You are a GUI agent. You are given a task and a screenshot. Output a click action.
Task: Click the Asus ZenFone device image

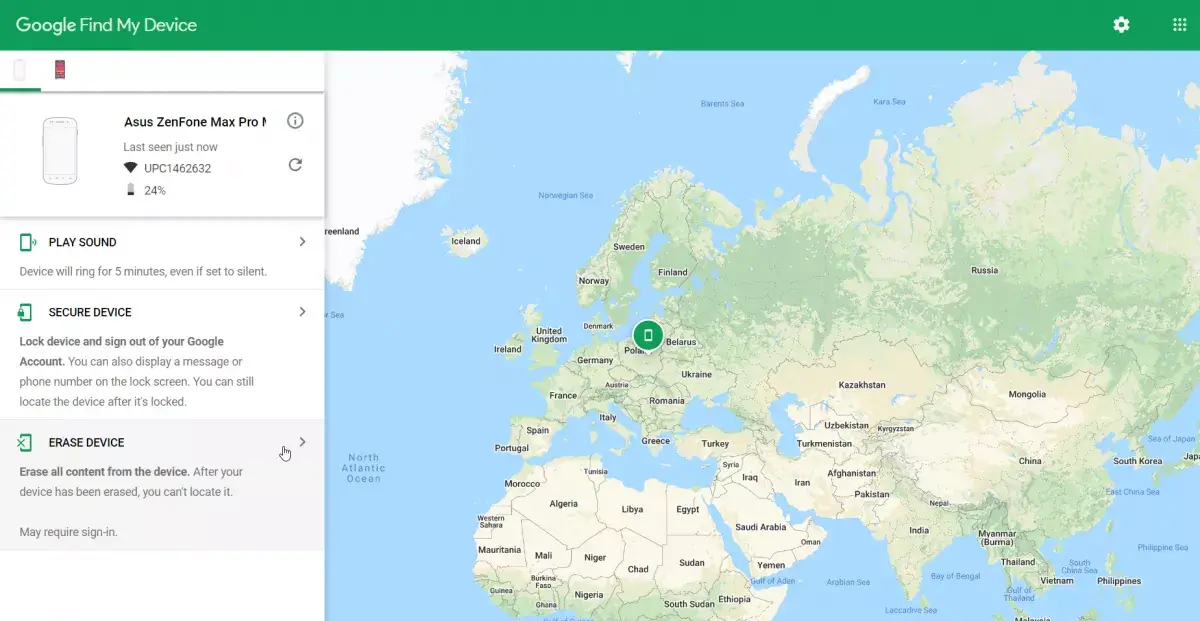[x=60, y=151]
